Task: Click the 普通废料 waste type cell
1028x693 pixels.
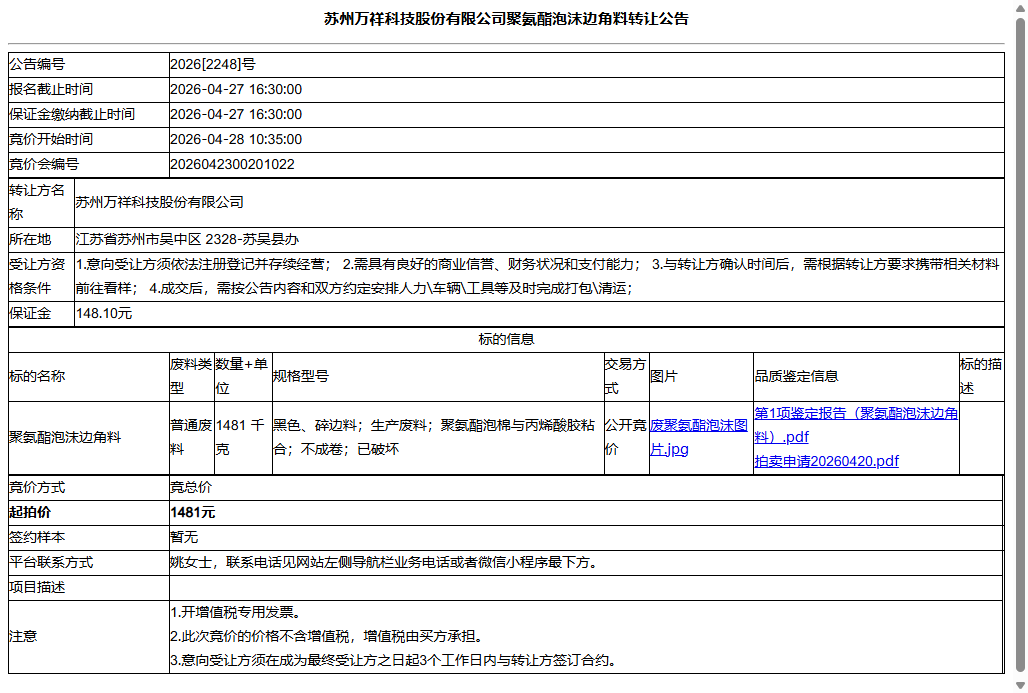Action: pos(191,437)
